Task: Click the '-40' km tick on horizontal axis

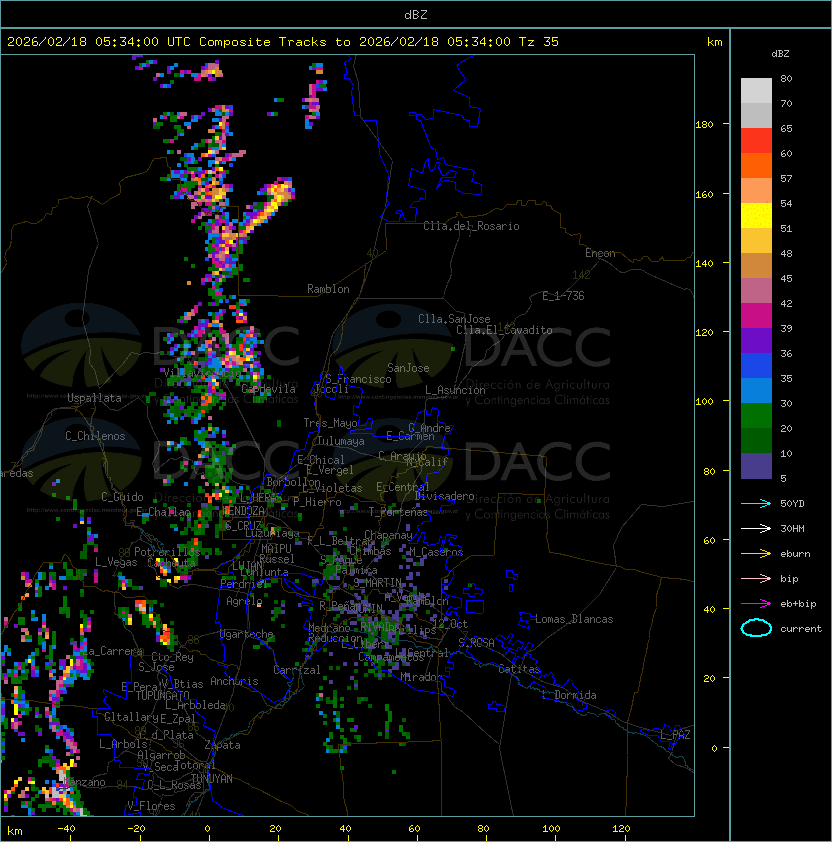Action: [x=66, y=829]
